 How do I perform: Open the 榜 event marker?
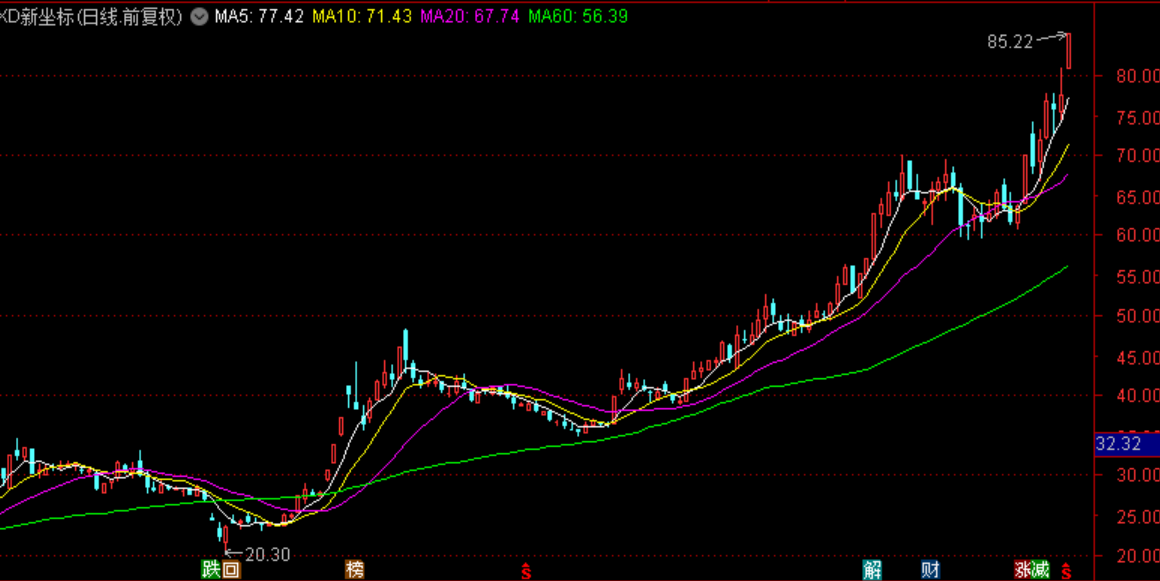point(355,570)
